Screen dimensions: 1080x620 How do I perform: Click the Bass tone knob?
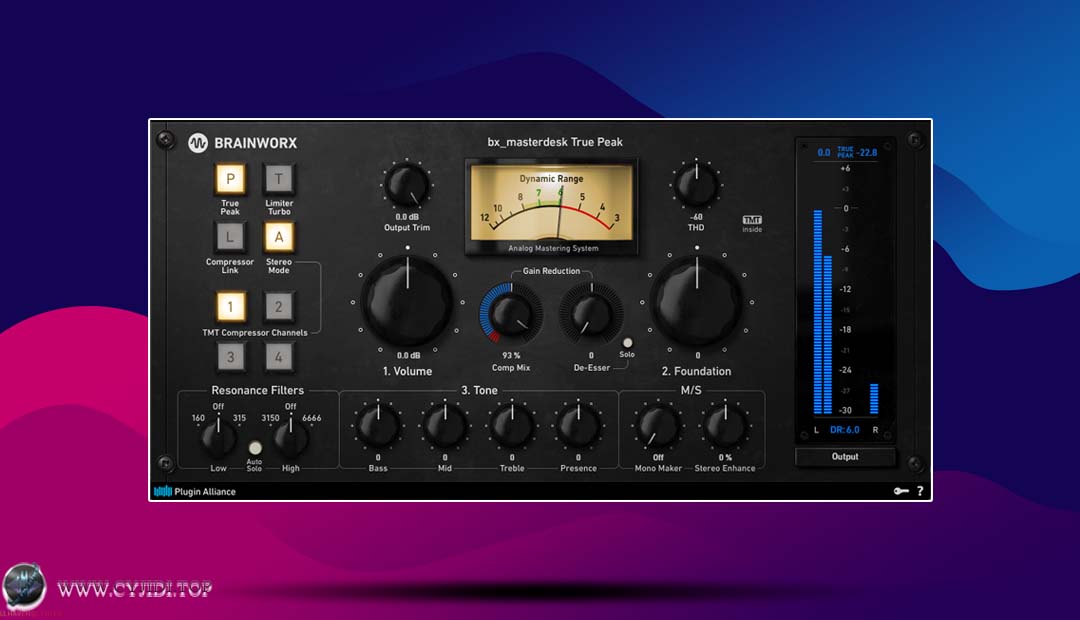click(377, 425)
